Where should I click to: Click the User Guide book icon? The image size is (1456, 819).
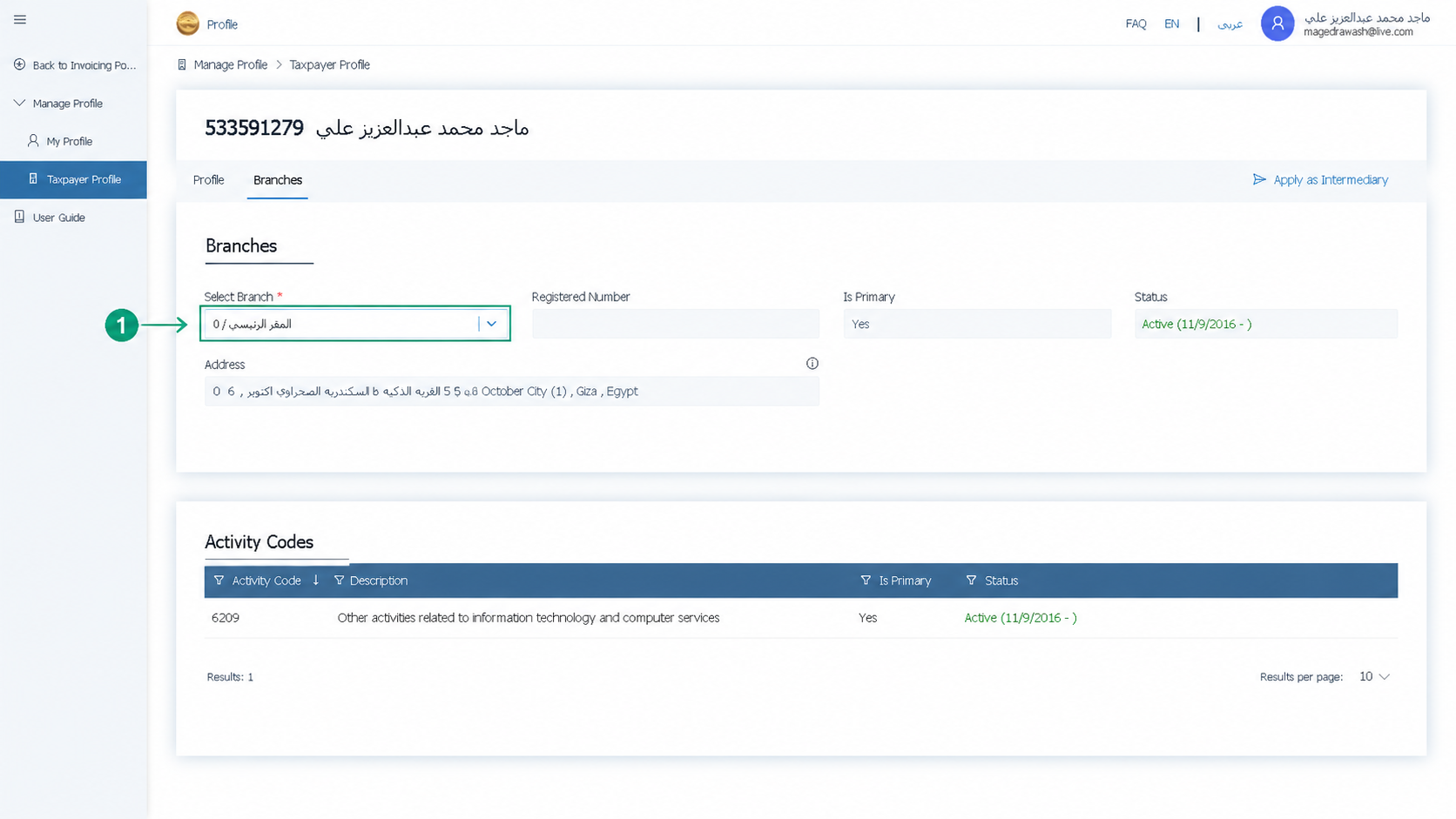(19, 217)
